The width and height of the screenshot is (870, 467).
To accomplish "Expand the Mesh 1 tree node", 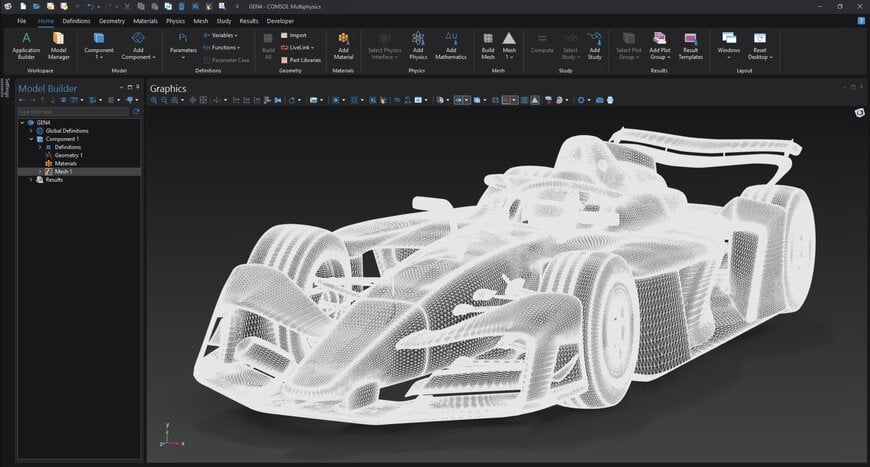I will click(x=40, y=172).
